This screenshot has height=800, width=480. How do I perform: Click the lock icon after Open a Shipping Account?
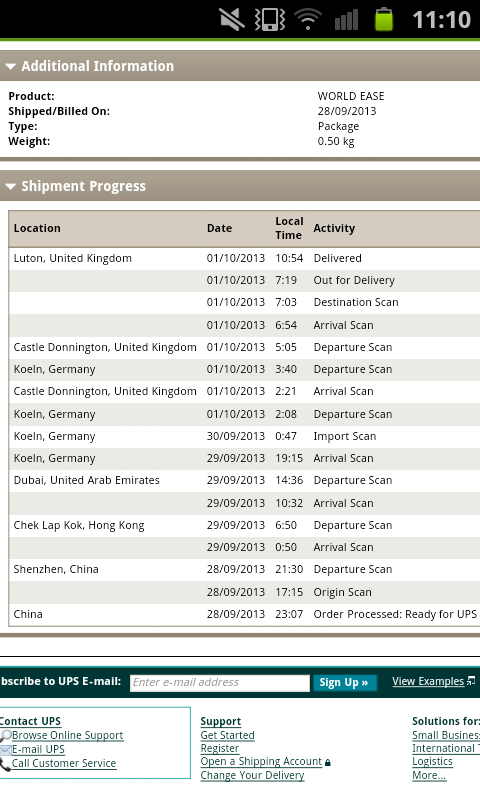pyautogui.click(x=327, y=762)
